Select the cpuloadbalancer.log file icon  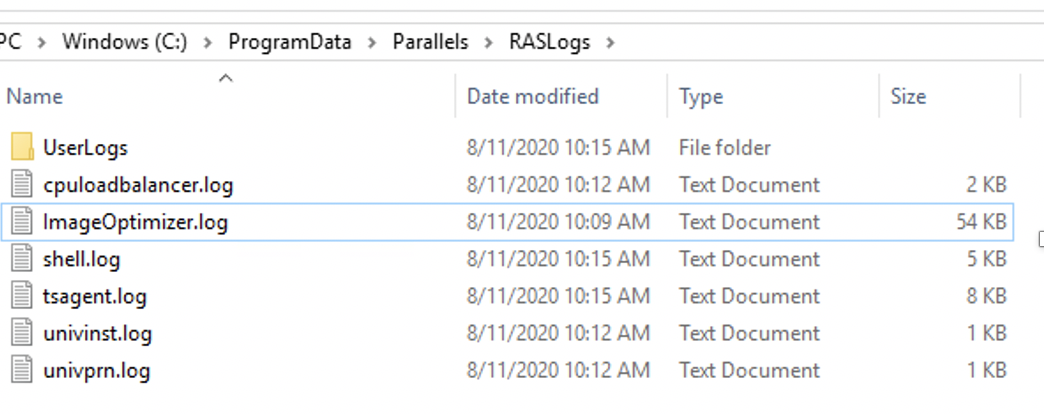pos(22,185)
